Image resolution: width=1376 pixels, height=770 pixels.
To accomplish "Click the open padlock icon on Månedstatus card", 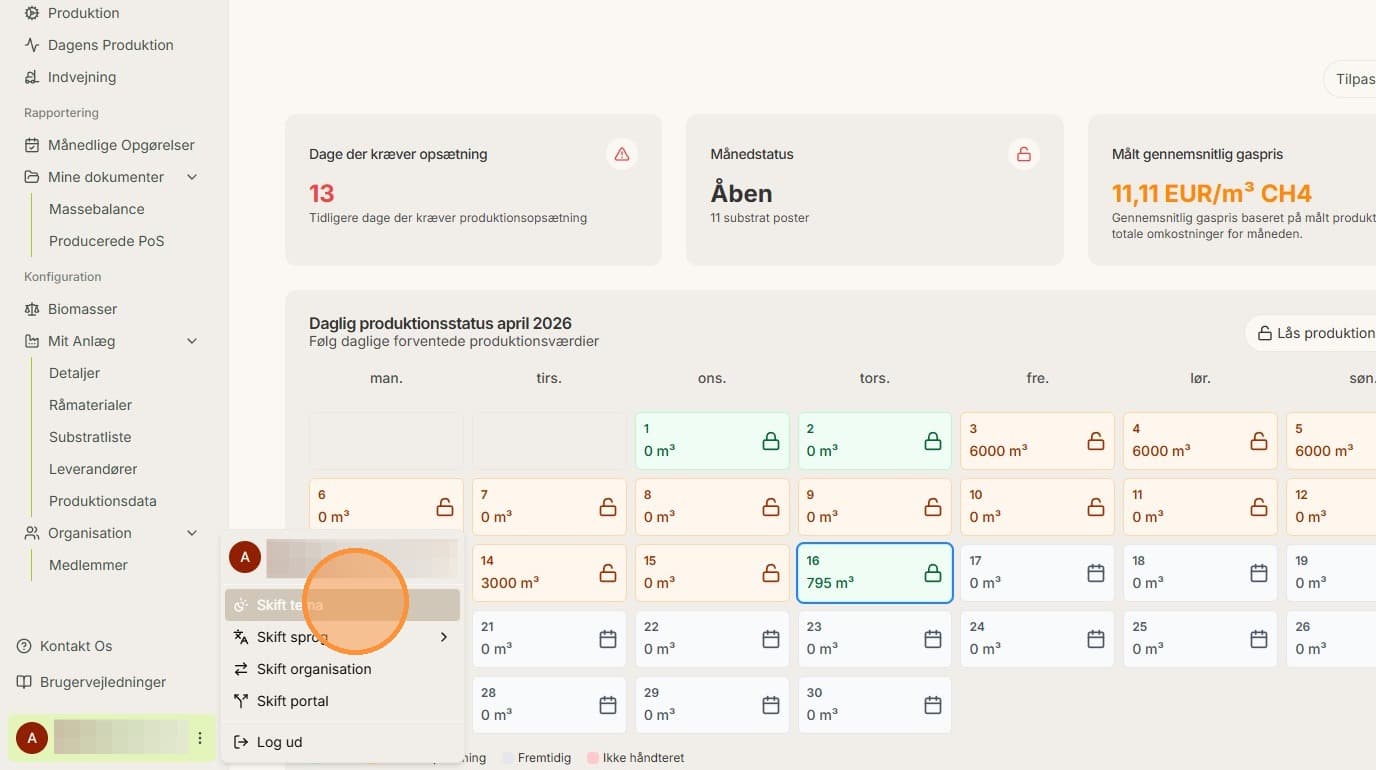I will [1023, 154].
